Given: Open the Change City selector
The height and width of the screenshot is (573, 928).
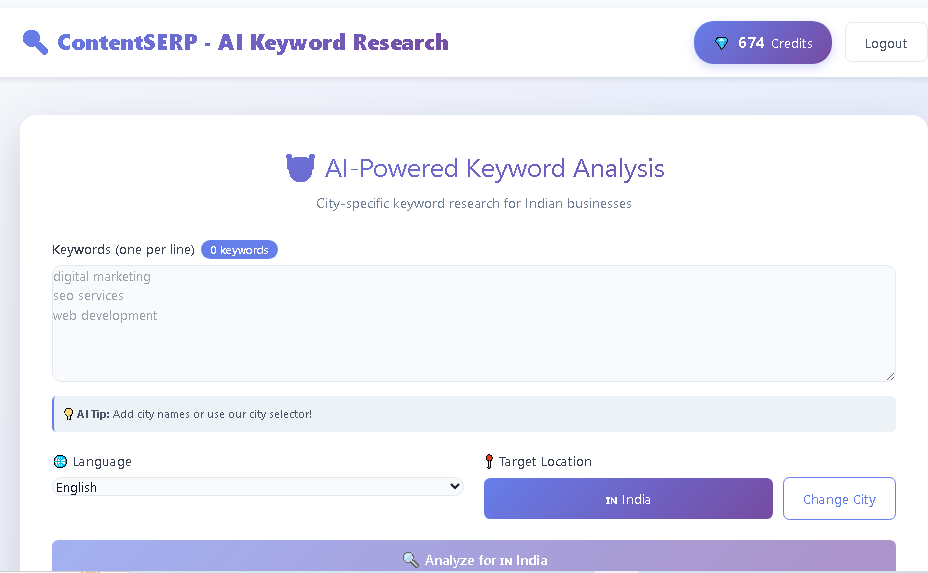Looking at the screenshot, I should (x=839, y=499).
